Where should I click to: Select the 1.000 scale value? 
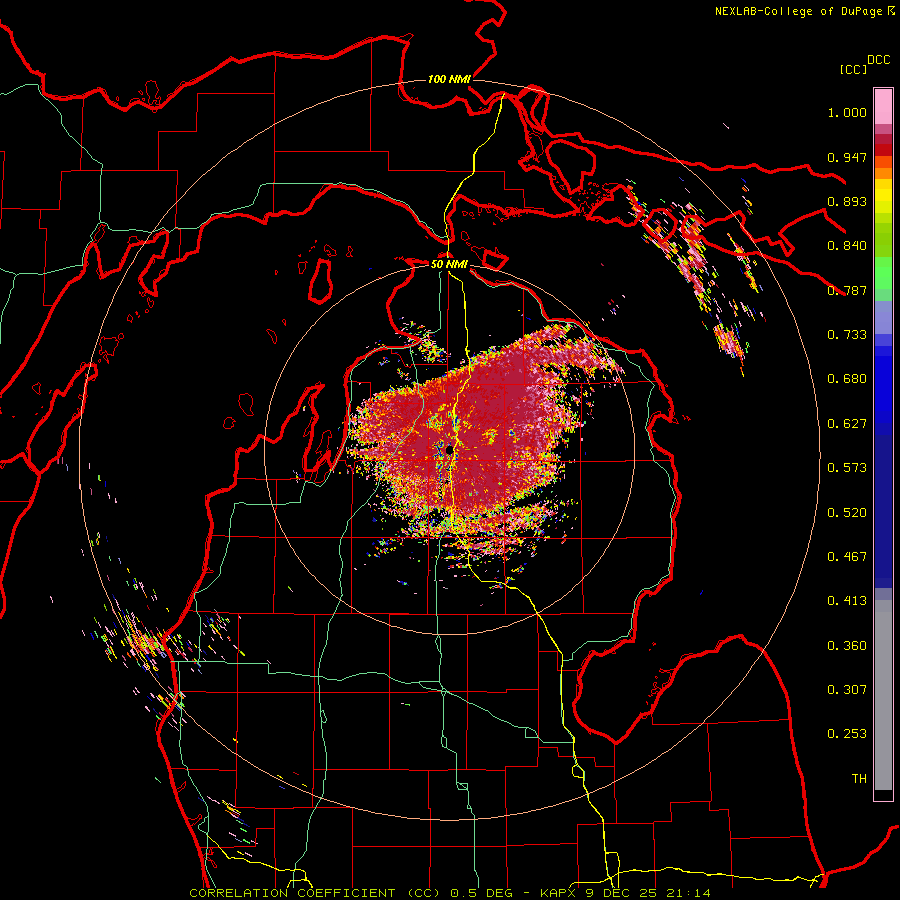point(847,112)
